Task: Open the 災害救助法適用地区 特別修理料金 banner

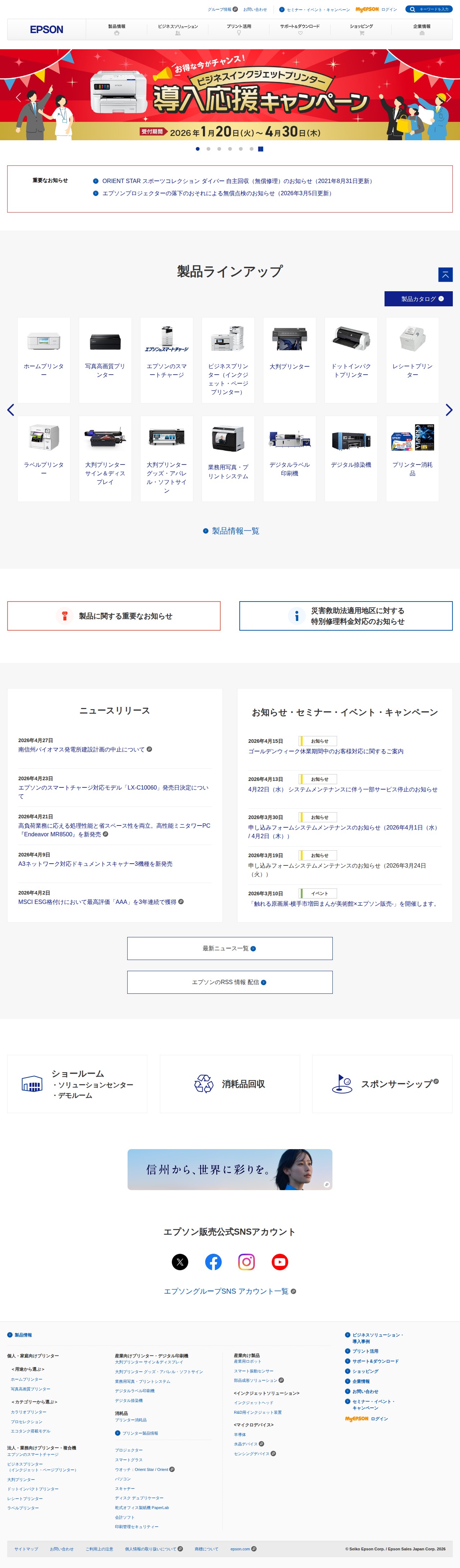Action: pos(346,616)
